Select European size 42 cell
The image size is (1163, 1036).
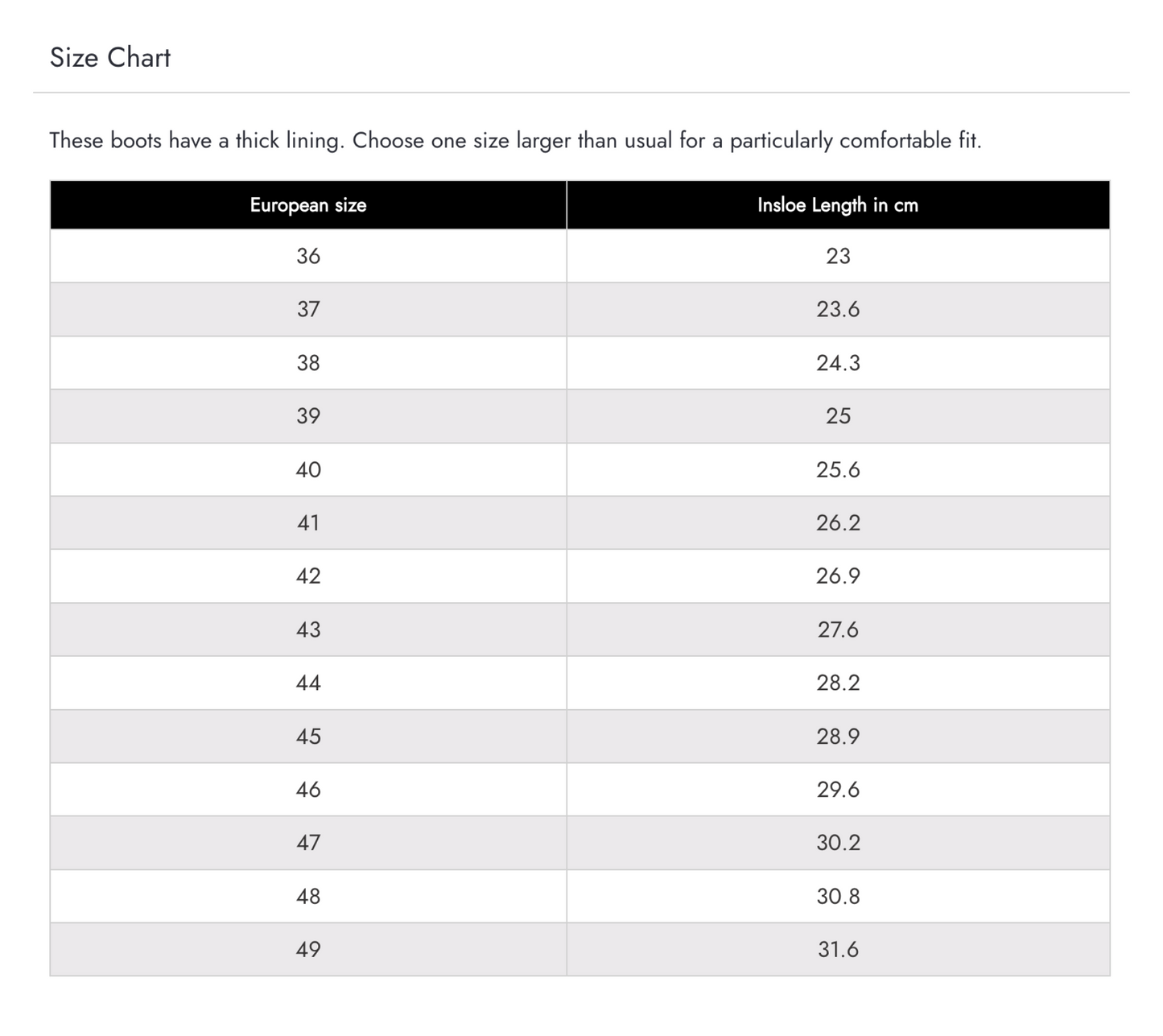(308, 576)
